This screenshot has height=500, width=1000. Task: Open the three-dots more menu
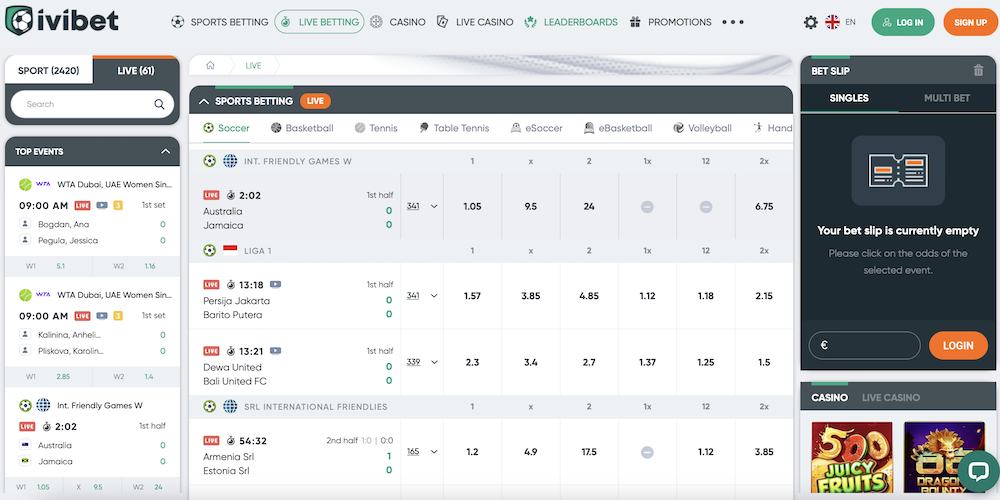(x=733, y=22)
